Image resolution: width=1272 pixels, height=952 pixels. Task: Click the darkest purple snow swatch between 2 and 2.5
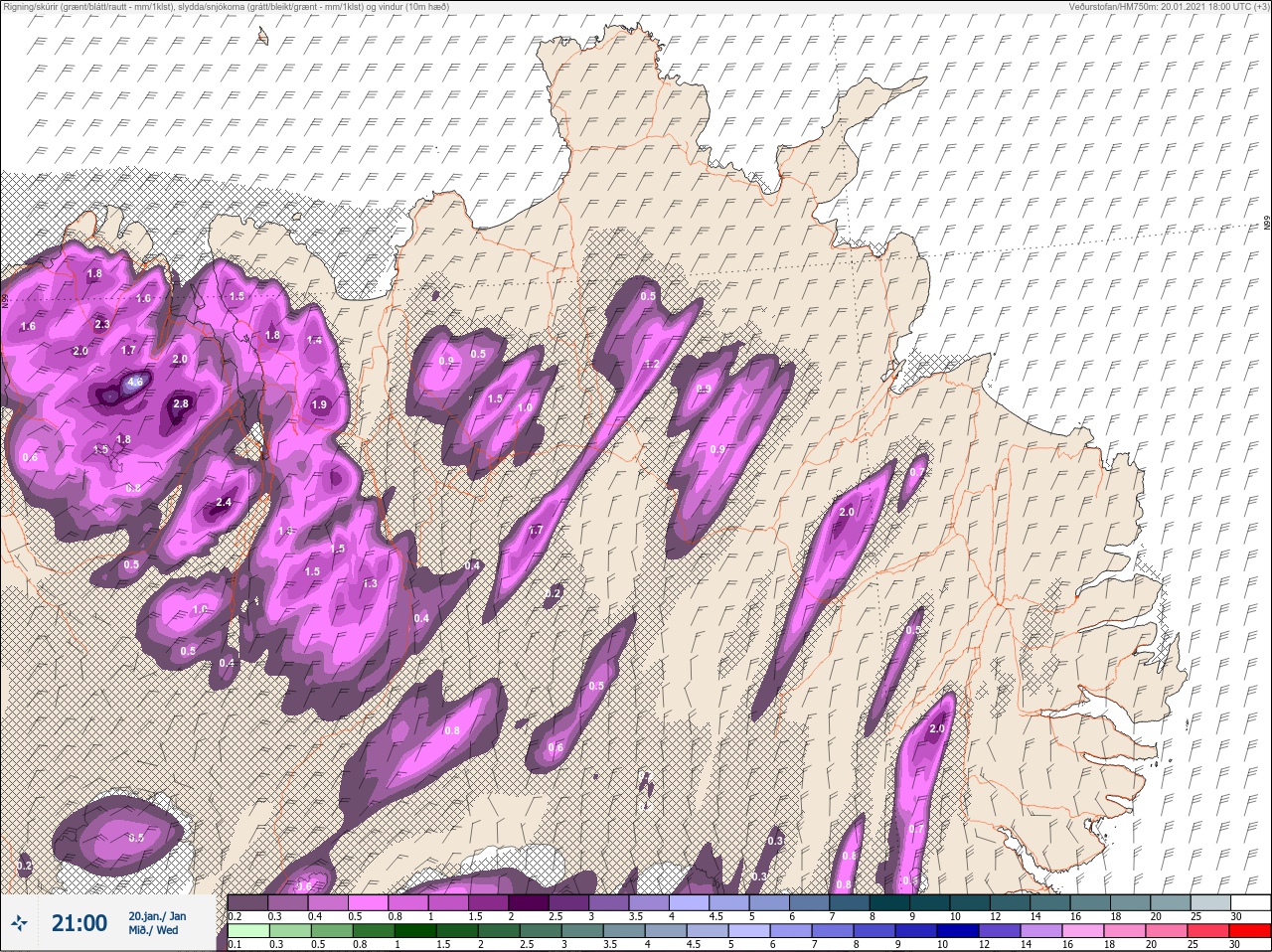pyautogui.click(x=530, y=902)
